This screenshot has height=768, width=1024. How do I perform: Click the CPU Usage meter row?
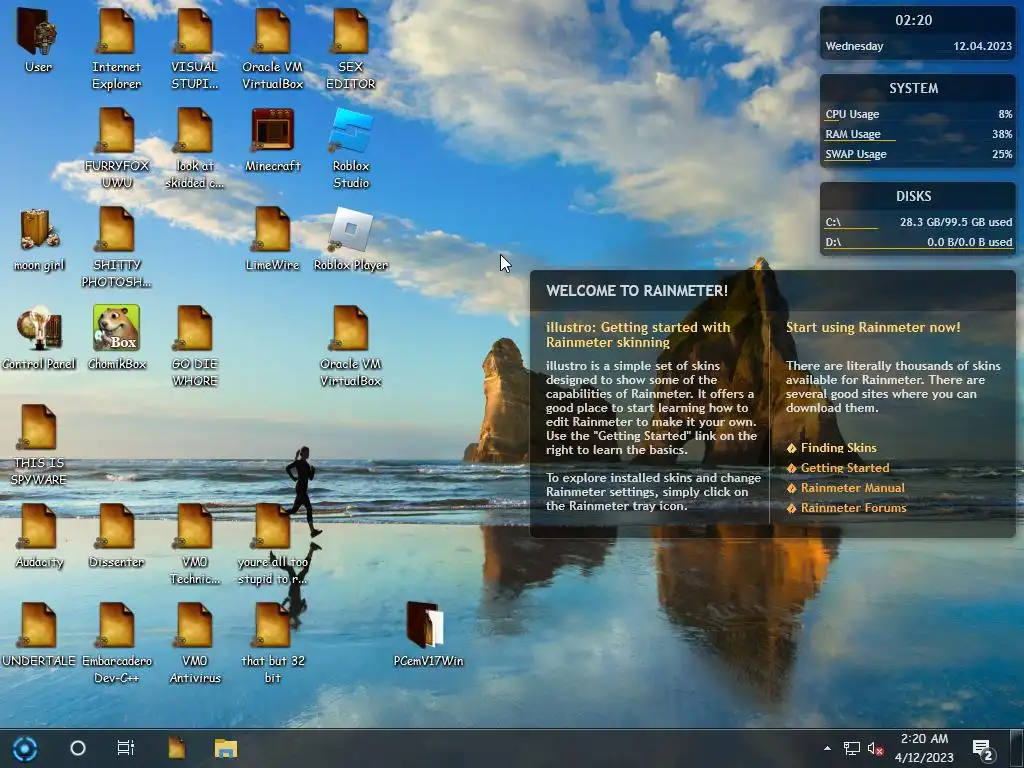point(918,114)
